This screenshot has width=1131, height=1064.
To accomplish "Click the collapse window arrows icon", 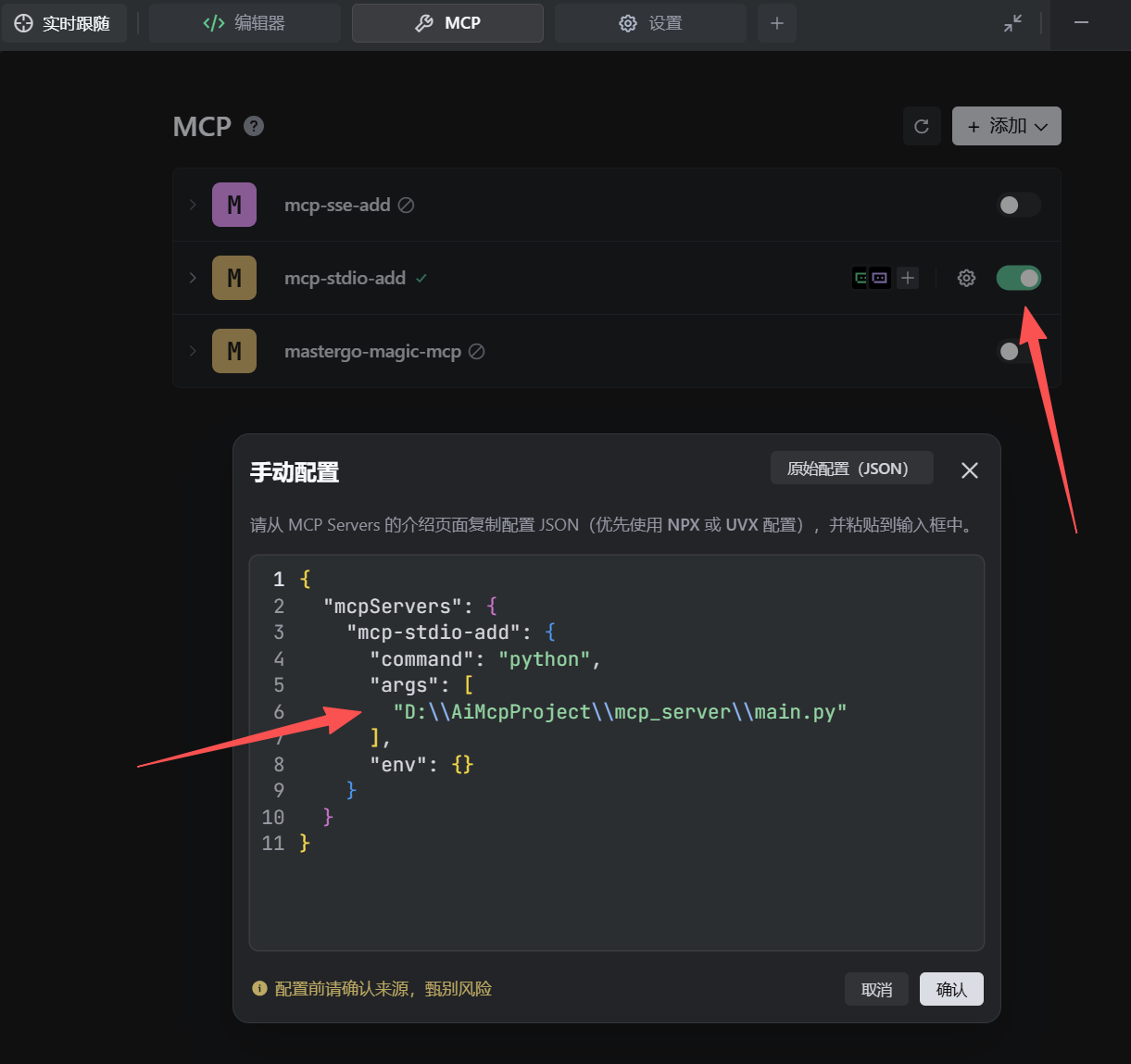I will click(x=1013, y=23).
